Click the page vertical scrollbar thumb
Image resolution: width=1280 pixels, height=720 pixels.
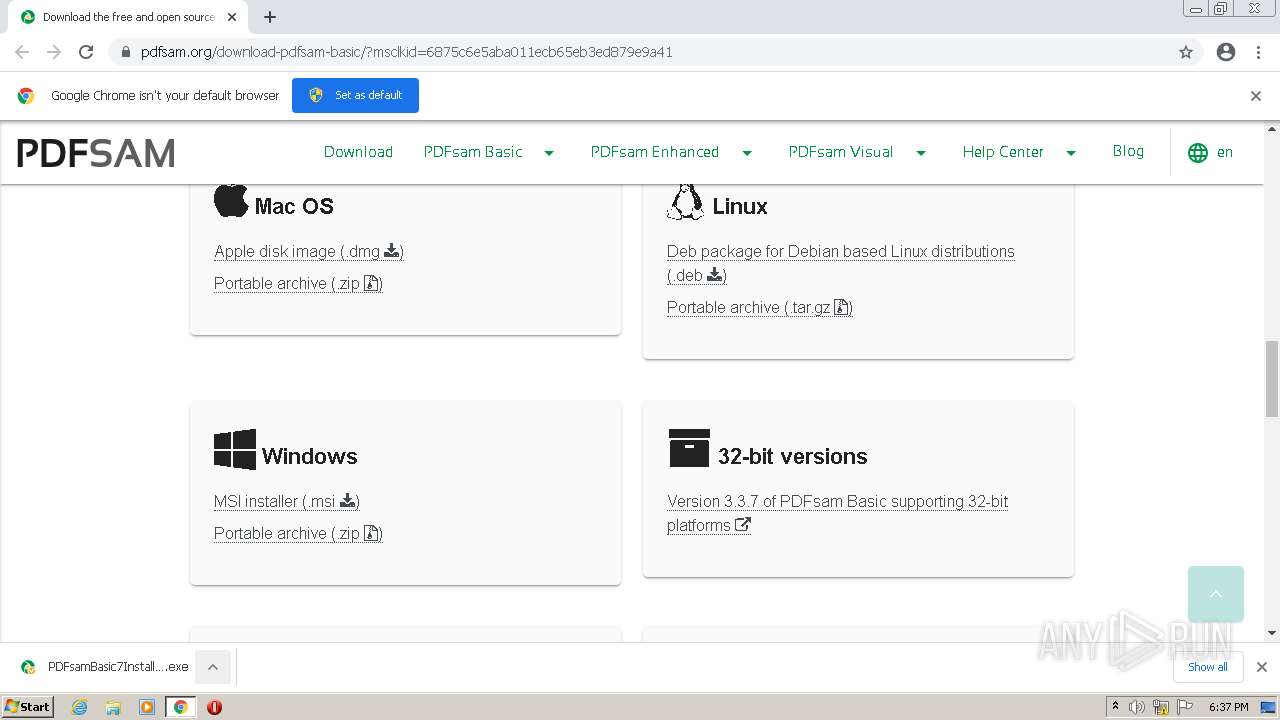[1272, 378]
